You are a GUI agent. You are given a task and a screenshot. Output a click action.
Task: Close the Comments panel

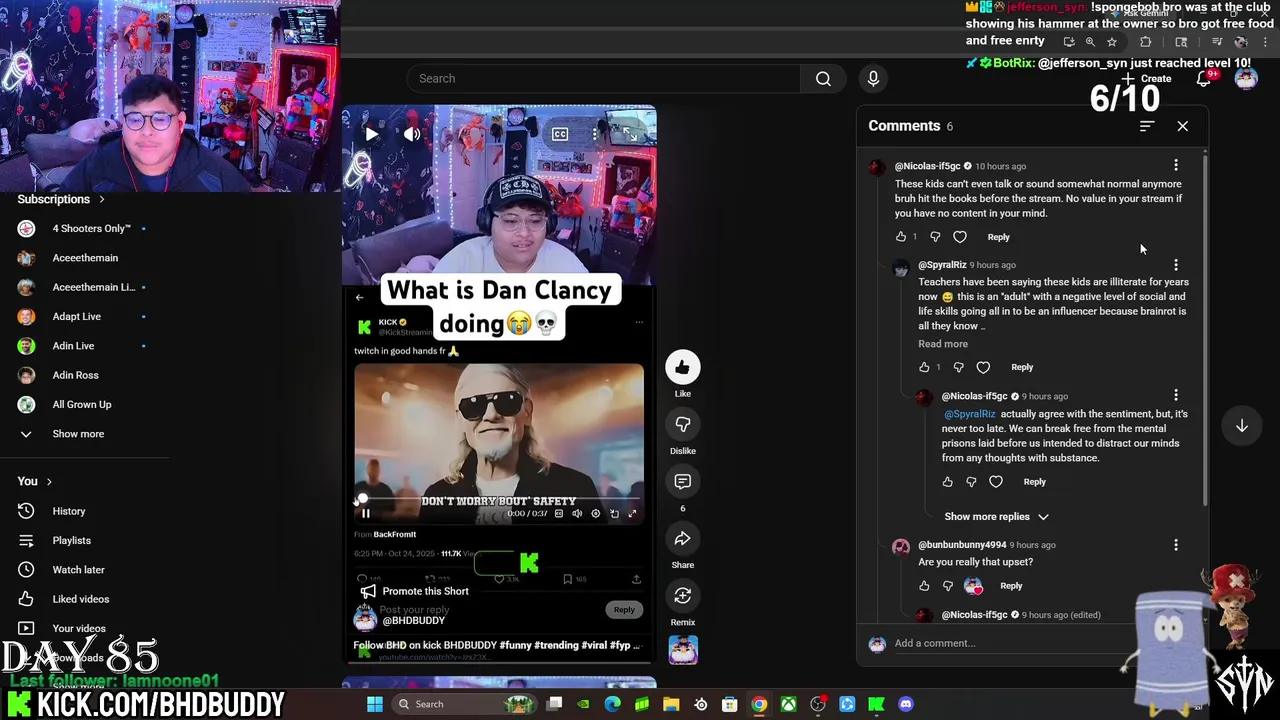click(x=1183, y=126)
